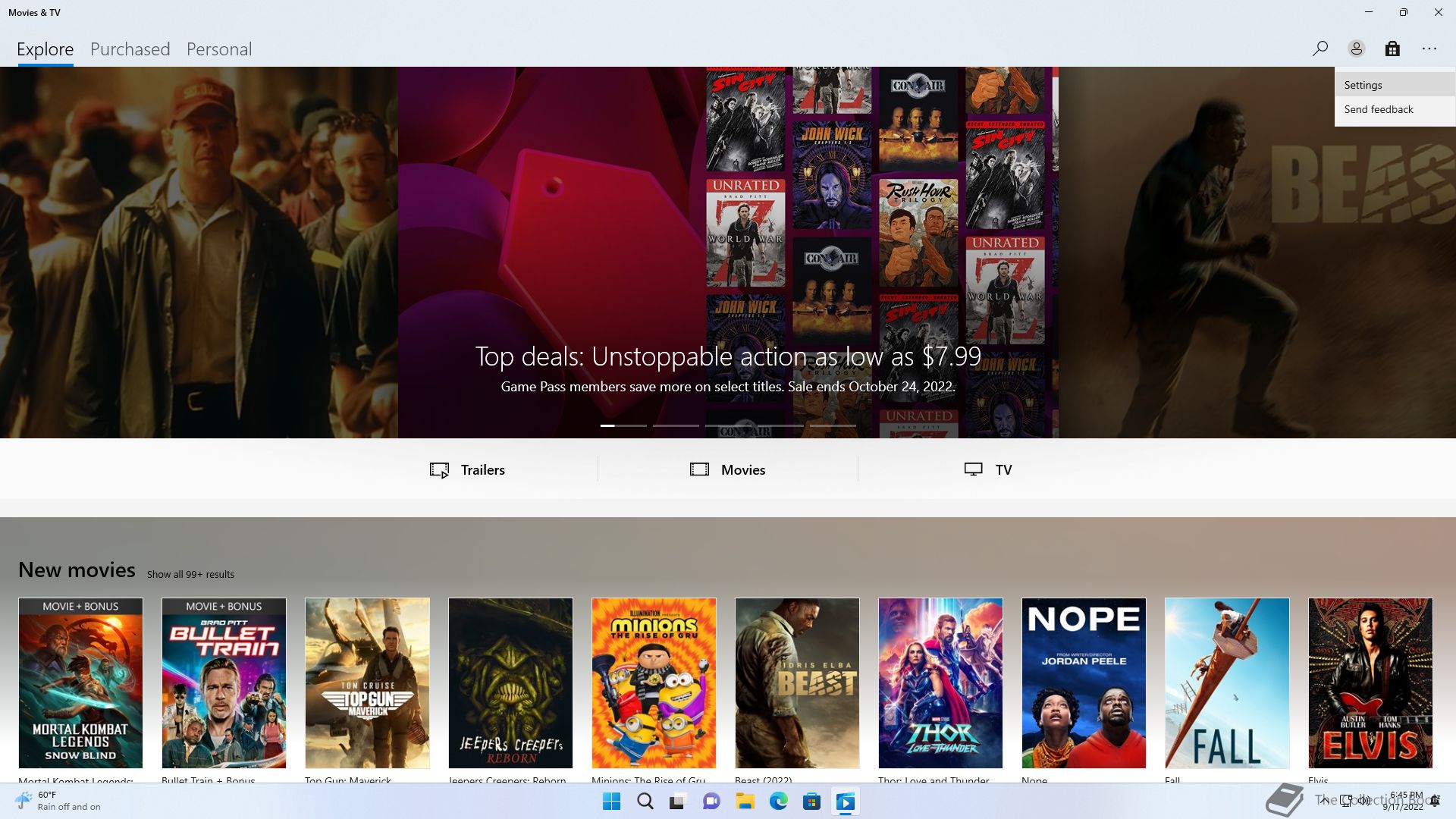Launch Chat from the taskbar
Image resolution: width=1456 pixels, height=819 pixels.
pos(711,802)
